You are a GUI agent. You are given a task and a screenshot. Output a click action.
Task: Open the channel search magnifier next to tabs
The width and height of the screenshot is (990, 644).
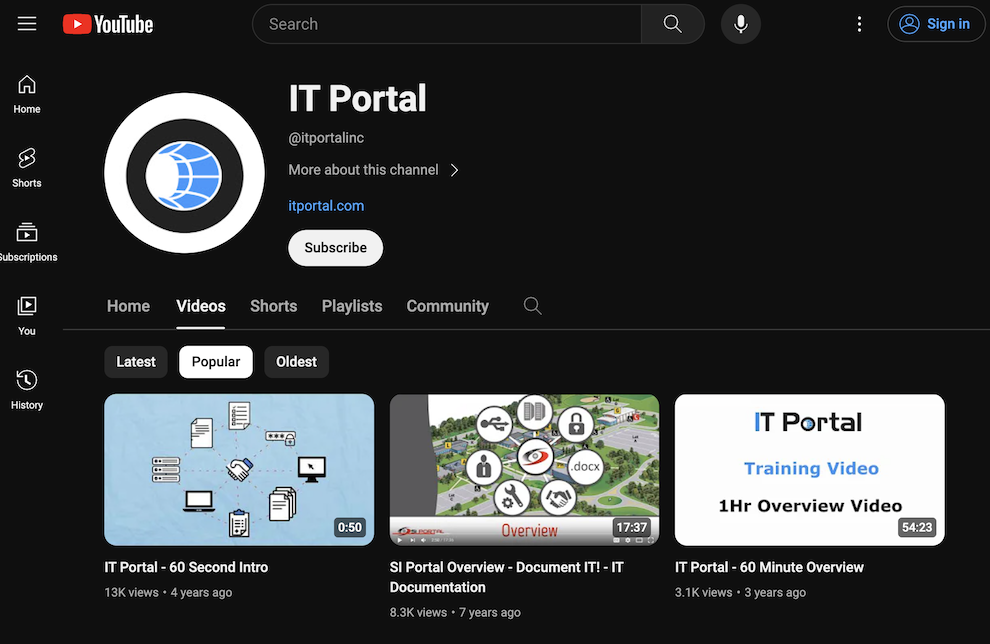tap(532, 306)
